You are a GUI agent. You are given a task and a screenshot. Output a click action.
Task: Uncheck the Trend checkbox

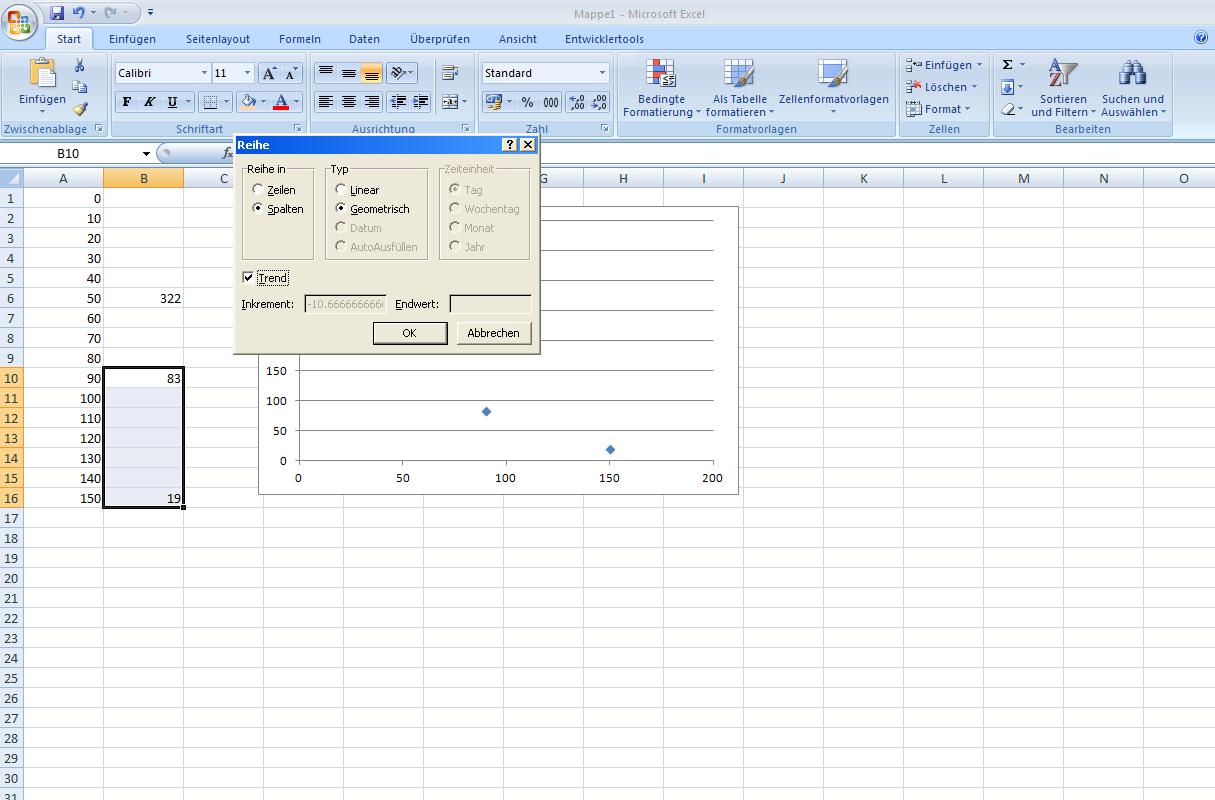pyautogui.click(x=249, y=278)
